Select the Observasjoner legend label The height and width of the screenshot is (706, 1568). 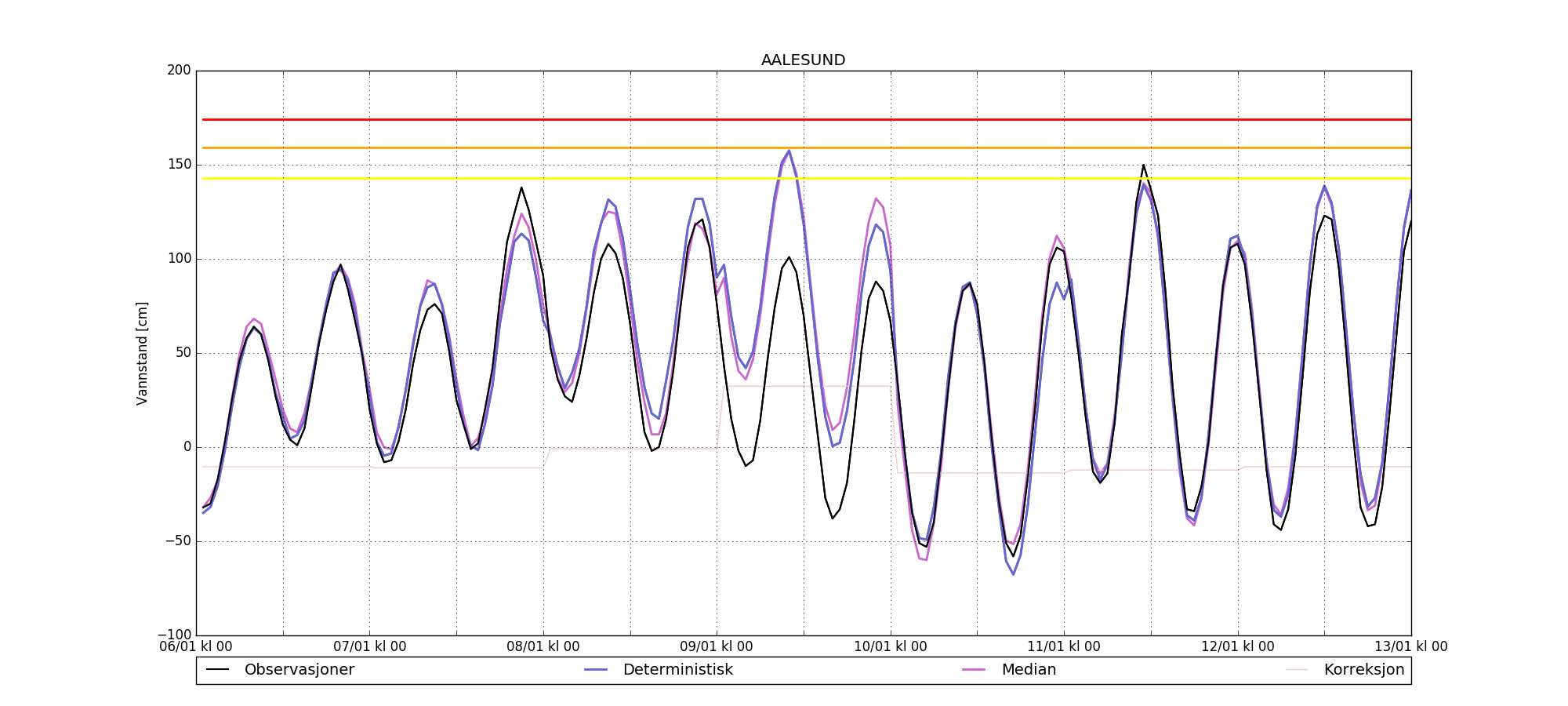(299, 670)
